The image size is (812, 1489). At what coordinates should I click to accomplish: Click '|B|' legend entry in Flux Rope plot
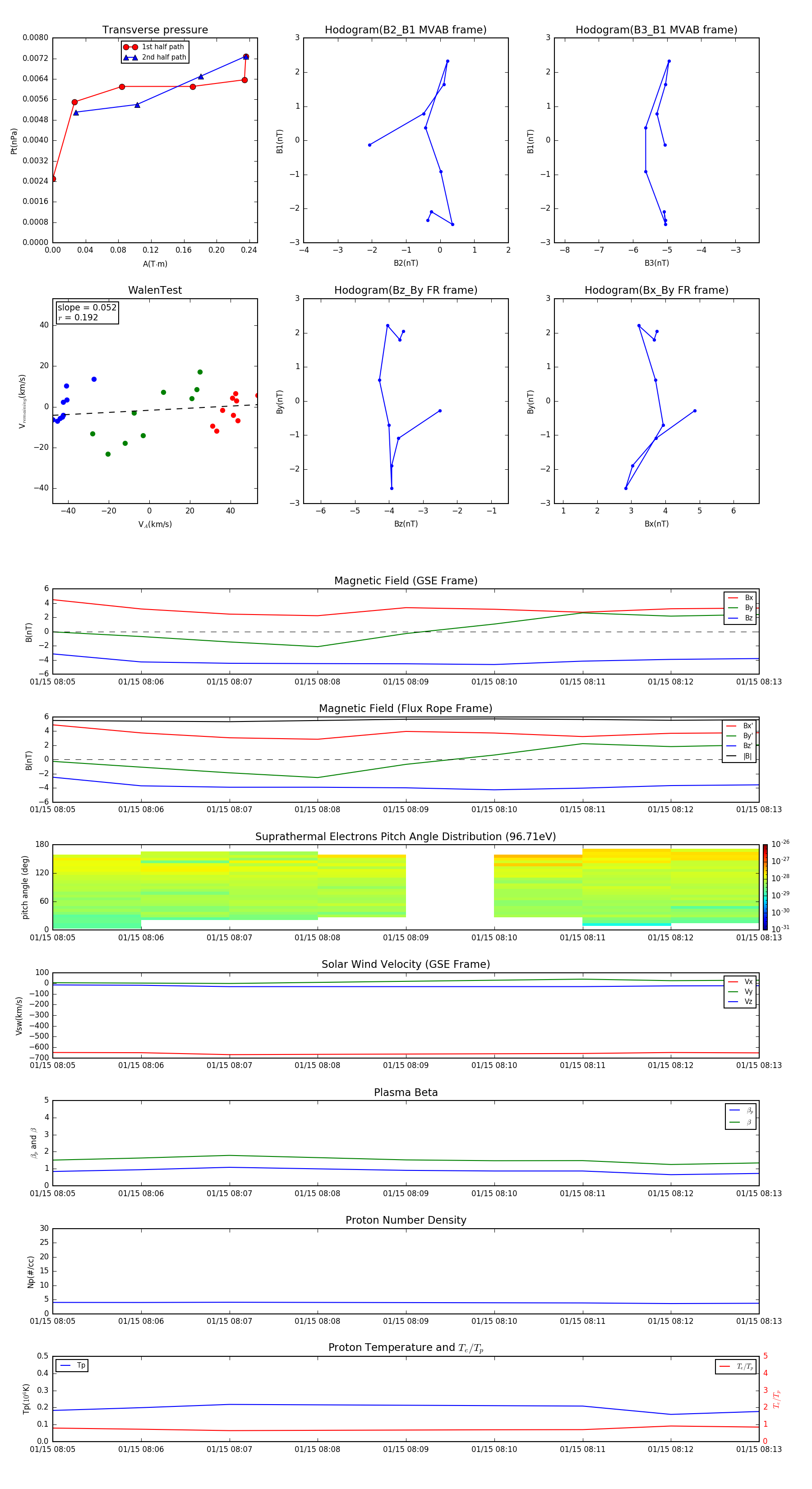[740, 756]
